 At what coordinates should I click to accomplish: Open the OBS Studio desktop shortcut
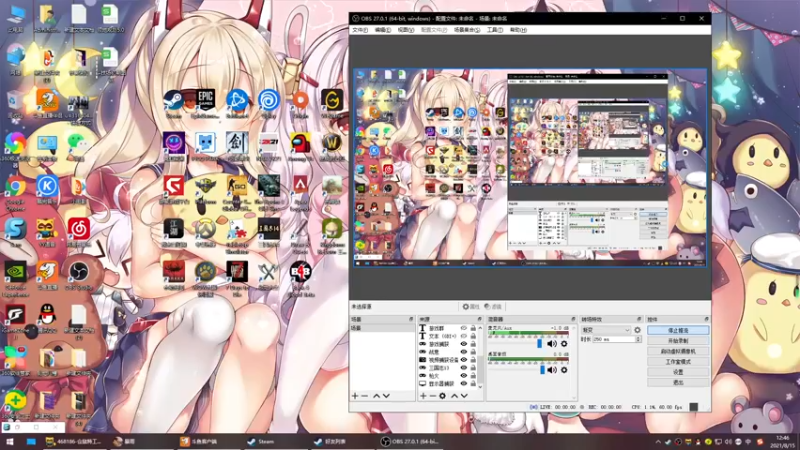click(x=78, y=272)
